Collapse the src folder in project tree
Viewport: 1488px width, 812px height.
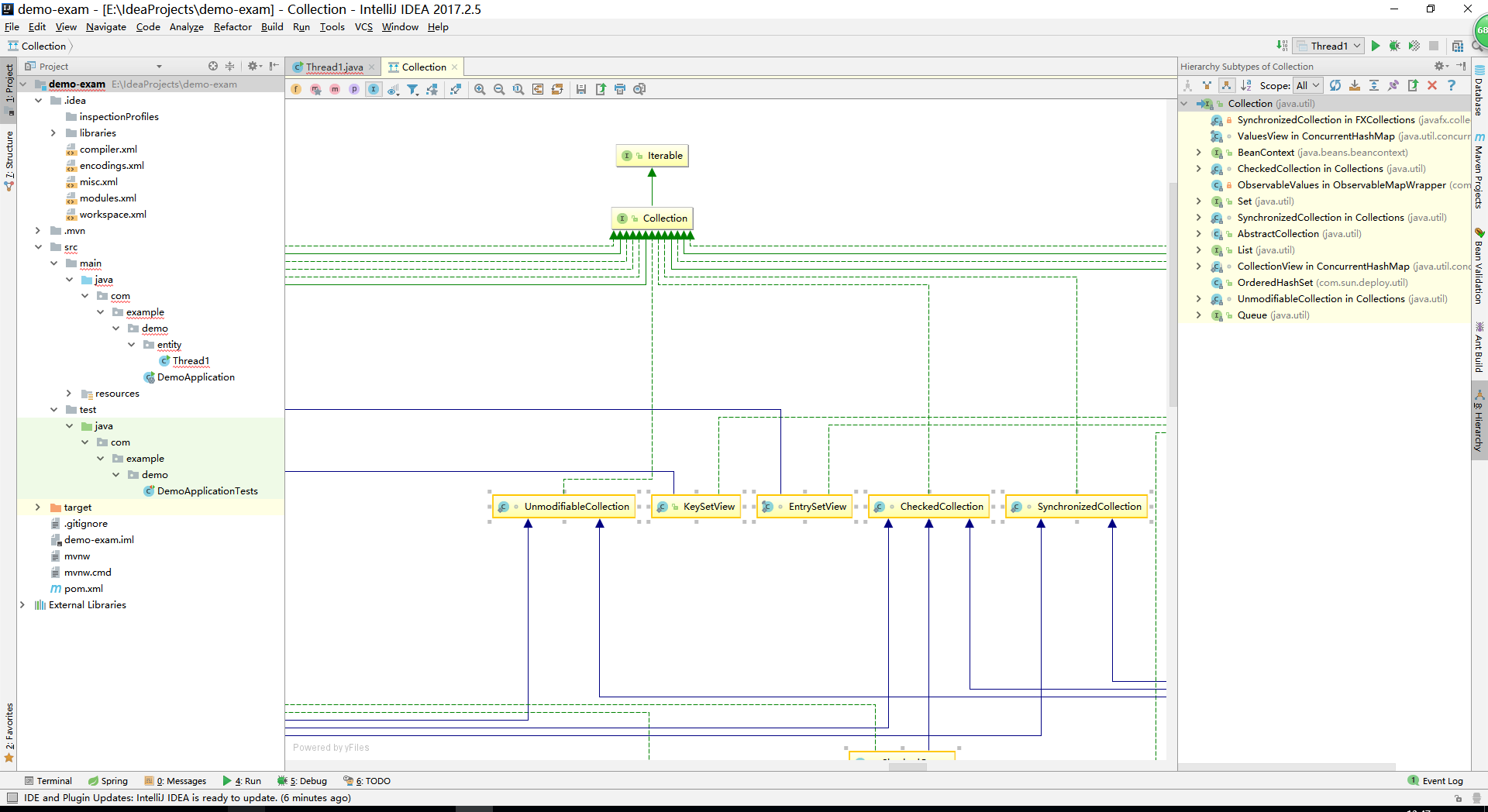(38, 247)
